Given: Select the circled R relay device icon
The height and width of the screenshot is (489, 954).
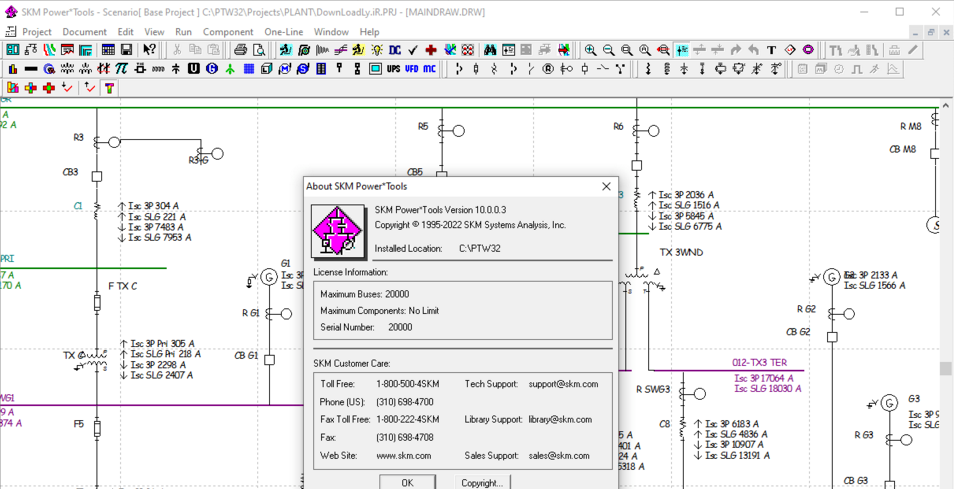Looking at the screenshot, I should tap(548, 69).
